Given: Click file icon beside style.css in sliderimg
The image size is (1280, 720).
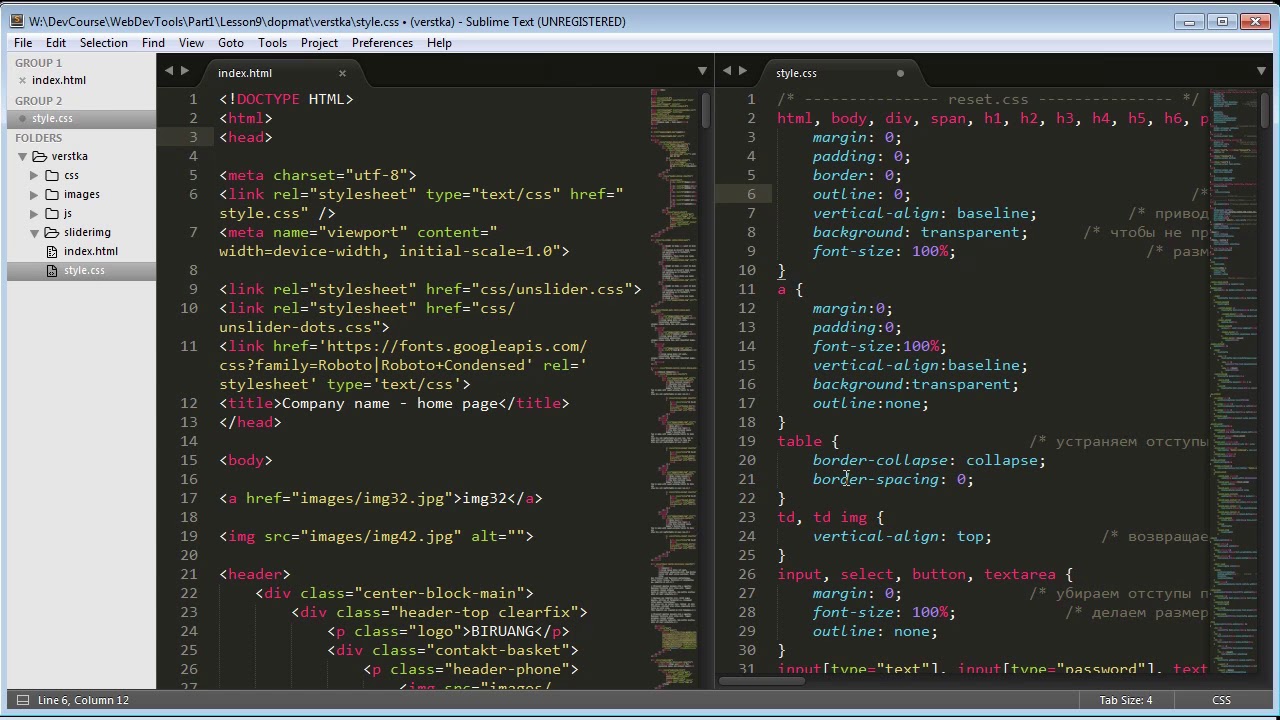Looking at the screenshot, I should pyautogui.click(x=53, y=270).
